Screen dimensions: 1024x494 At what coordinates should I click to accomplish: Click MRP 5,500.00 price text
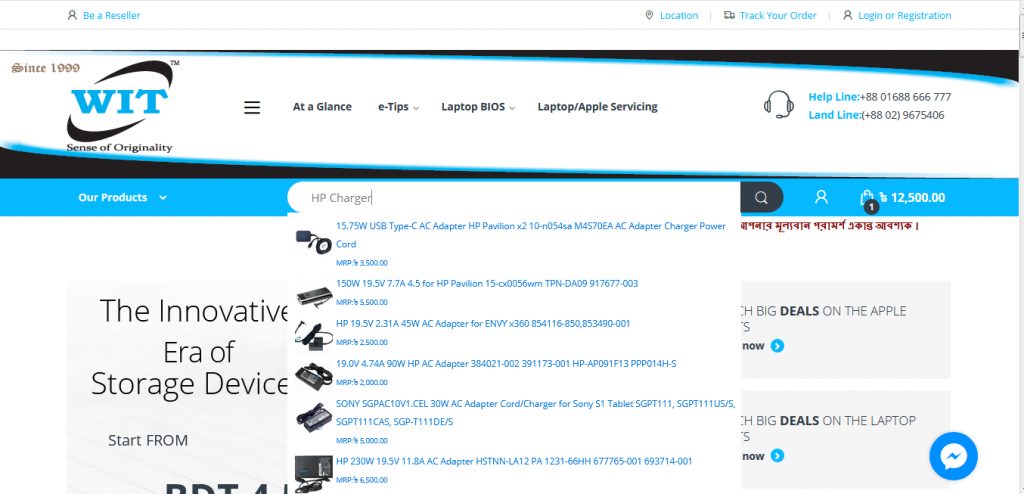point(362,302)
